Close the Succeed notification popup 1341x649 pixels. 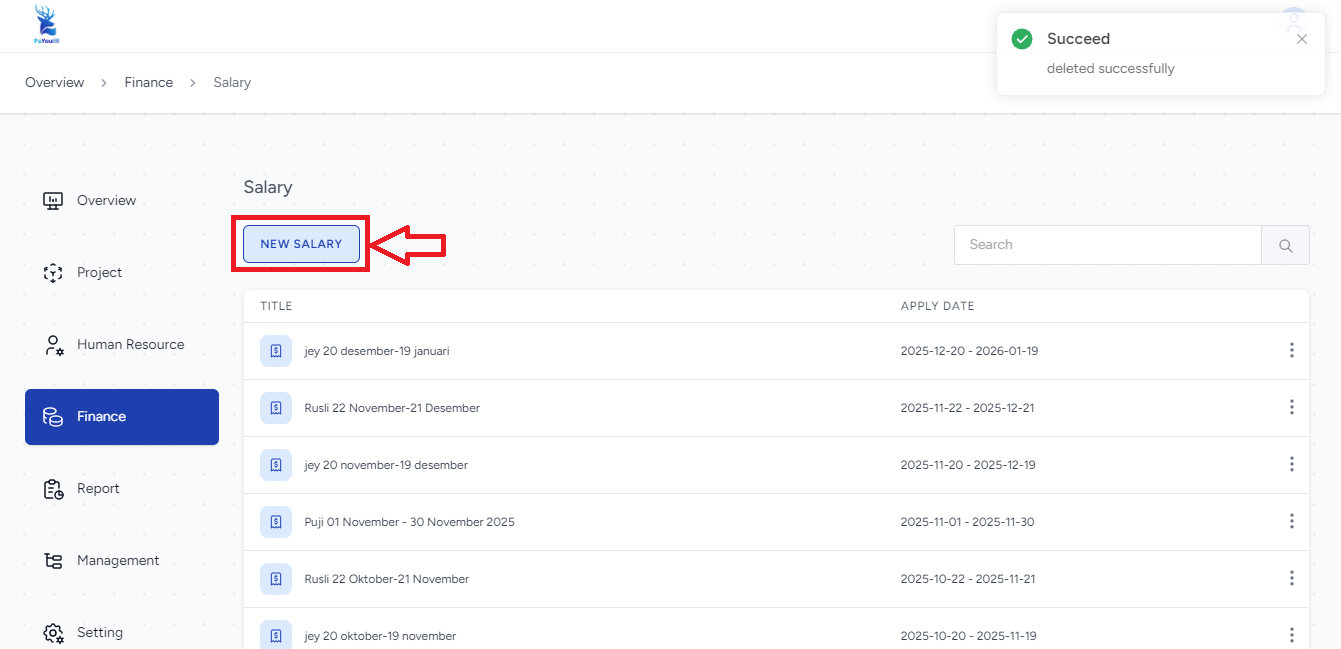(x=1301, y=39)
